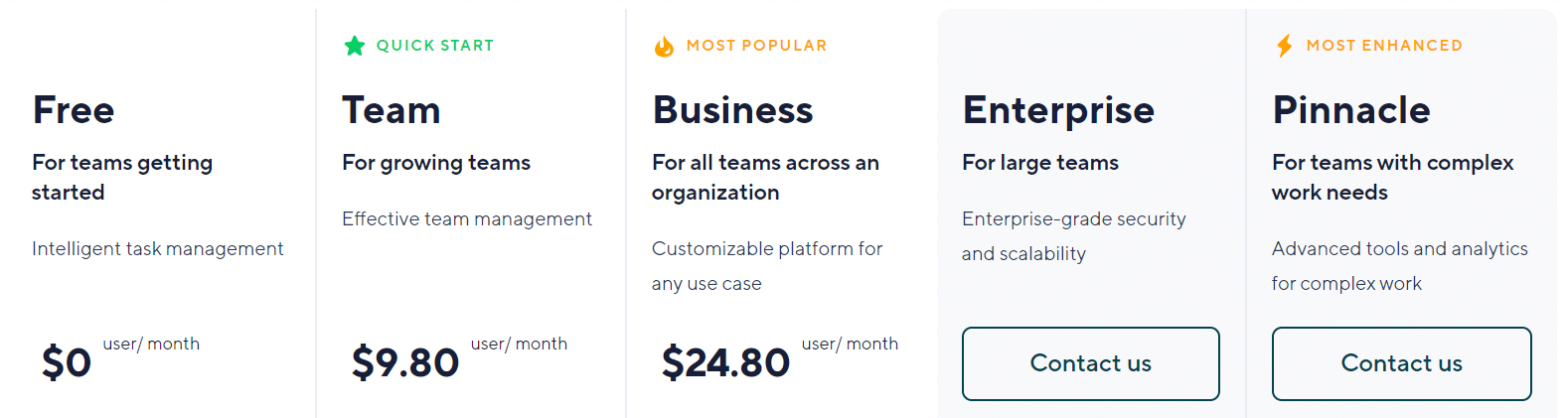Select the Team plan heading
Viewport: 1568px width, 418px height.
392,110
